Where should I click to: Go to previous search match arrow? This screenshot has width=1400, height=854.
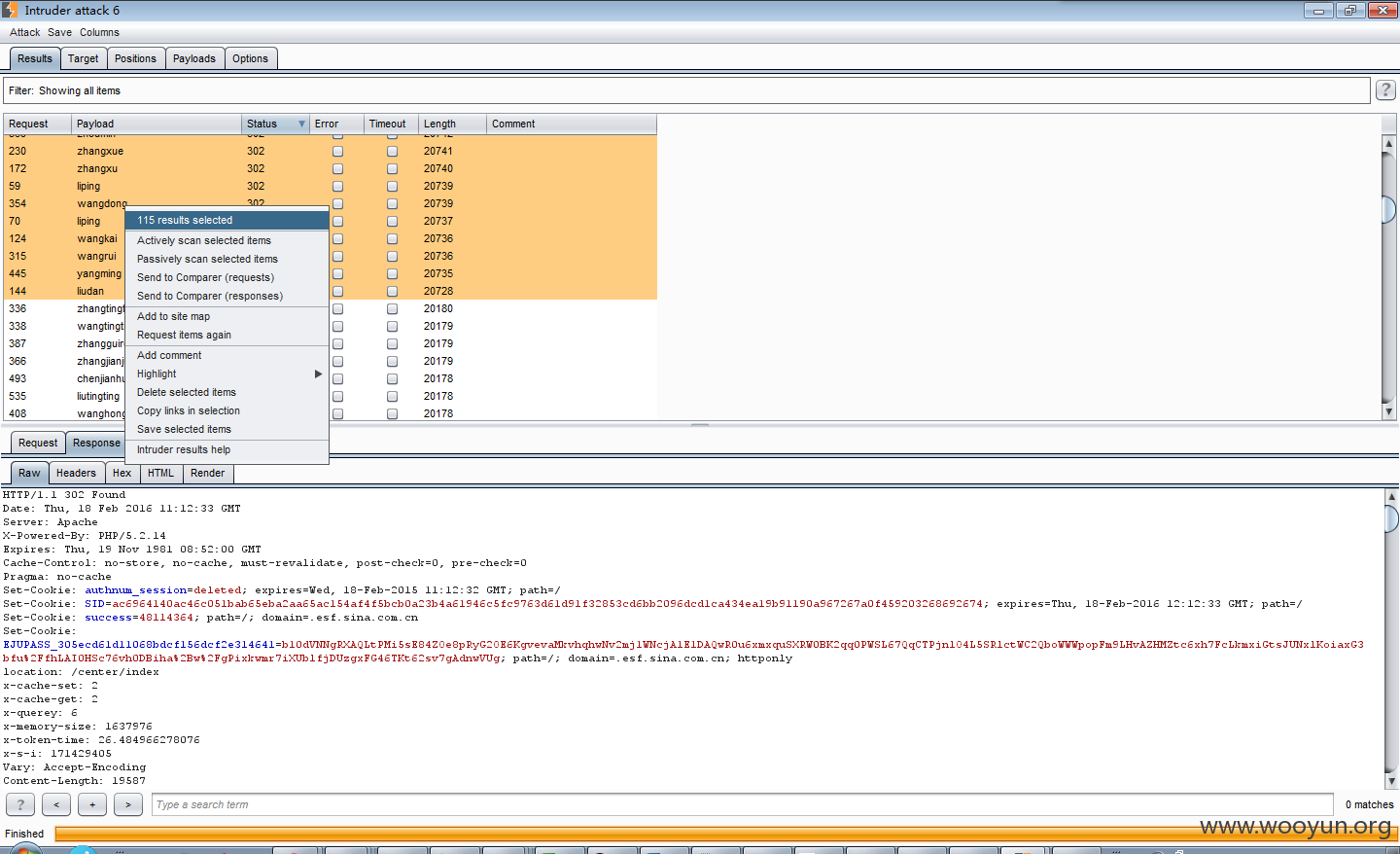tap(56, 804)
